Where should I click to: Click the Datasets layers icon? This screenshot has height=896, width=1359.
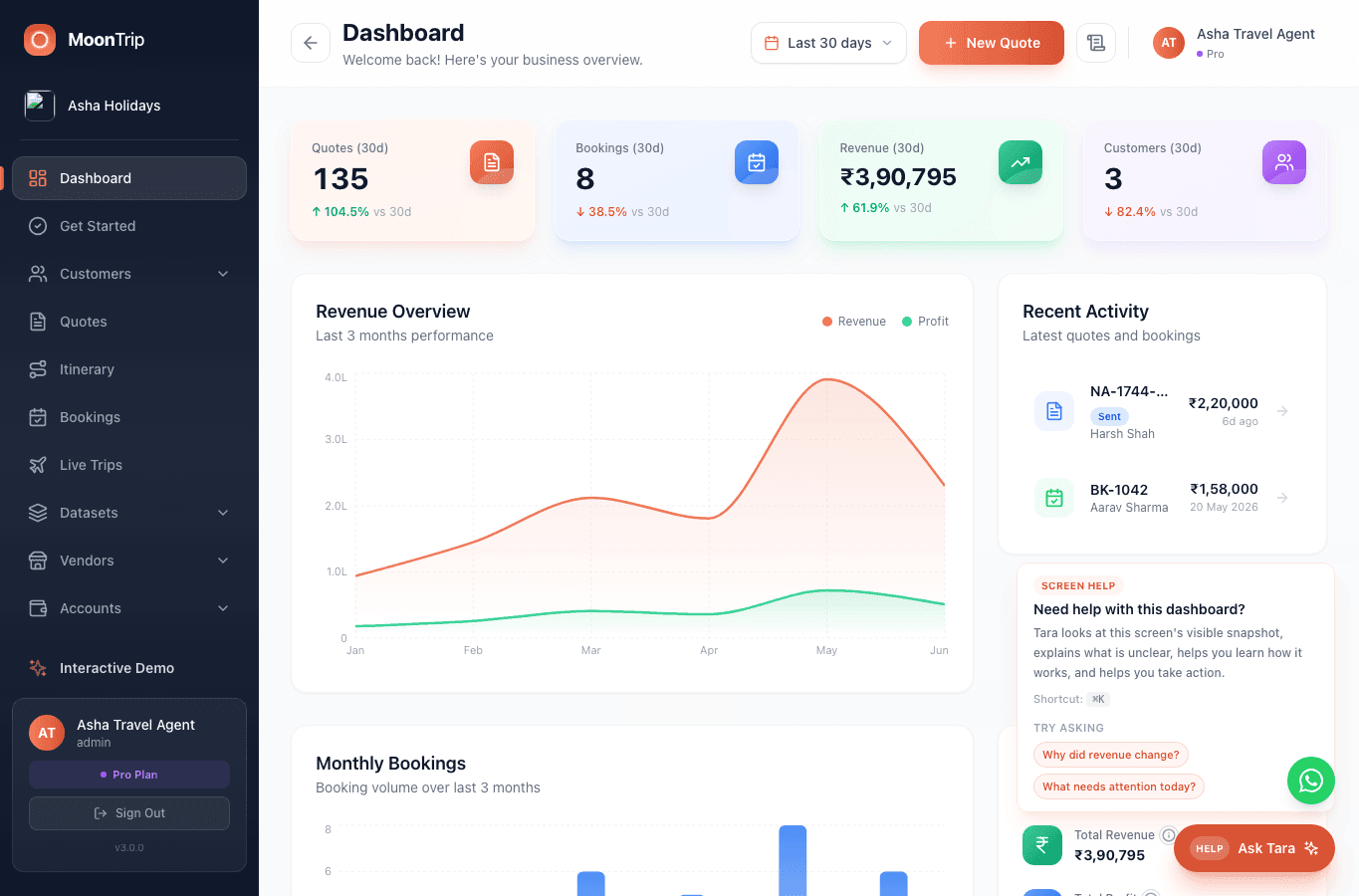click(x=38, y=513)
